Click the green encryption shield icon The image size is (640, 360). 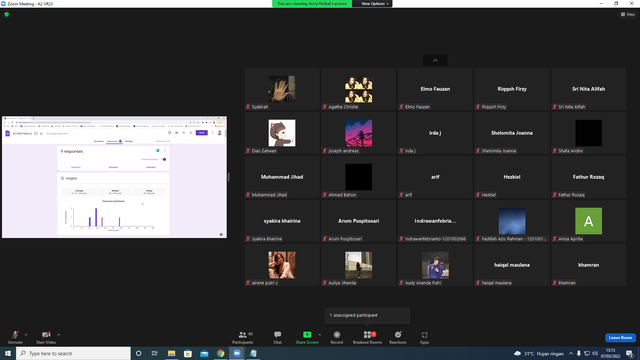[7, 14]
